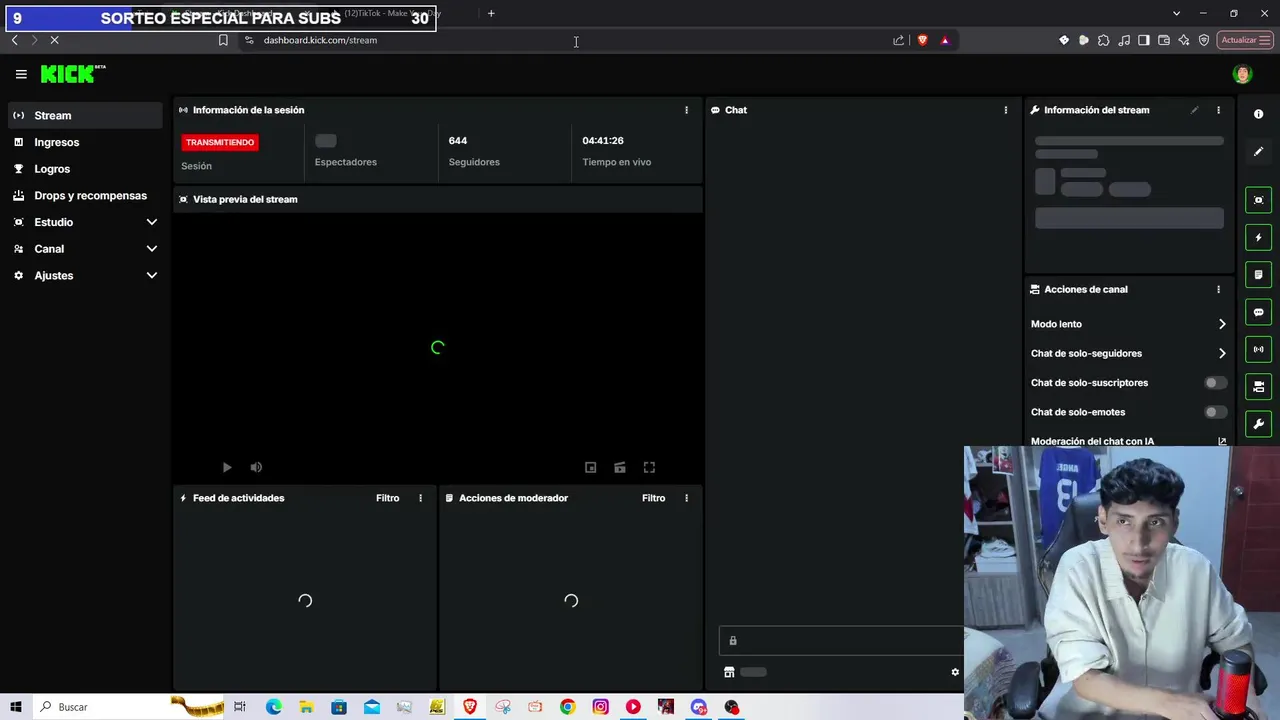The image size is (1280, 720).
Task: Open Feed de actividades options menu
Action: [x=420, y=498]
